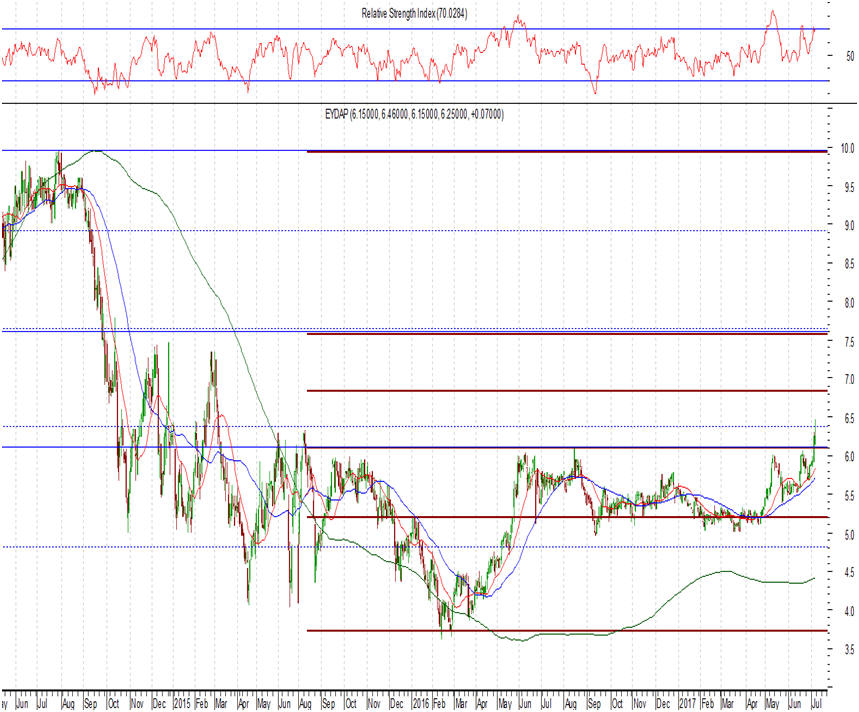This screenshot has width=859, height=712.
Task: Click the 6.5 price axis label
Action: [850, 418]
